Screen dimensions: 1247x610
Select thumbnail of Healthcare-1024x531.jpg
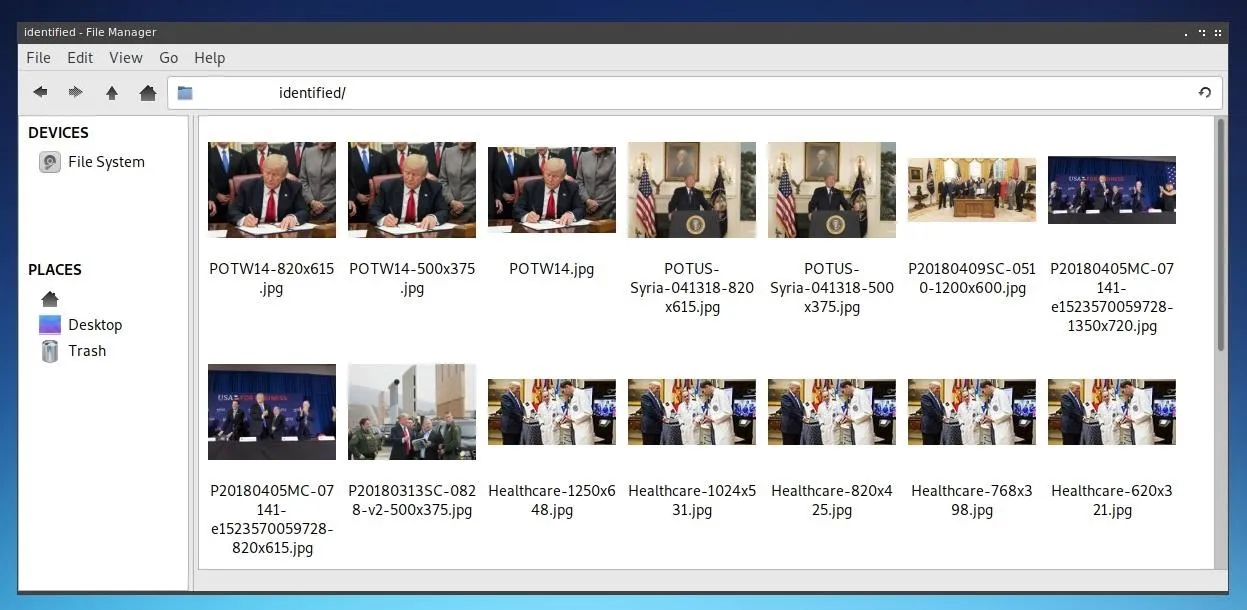[692, 412]
